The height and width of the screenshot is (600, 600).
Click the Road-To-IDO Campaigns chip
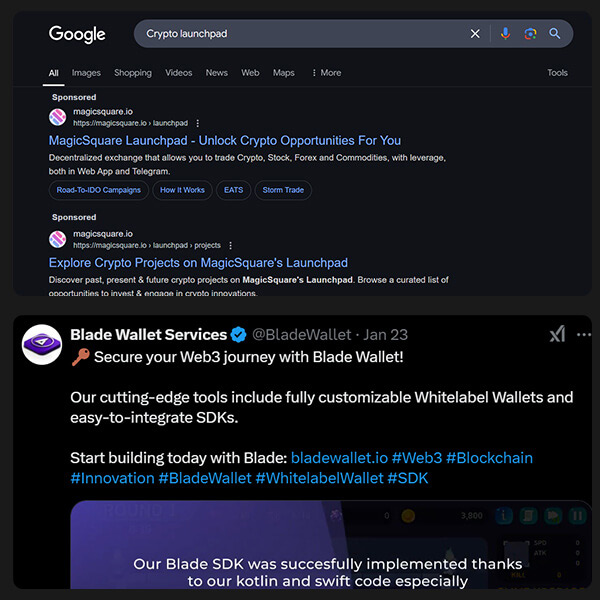click(99, 190)
